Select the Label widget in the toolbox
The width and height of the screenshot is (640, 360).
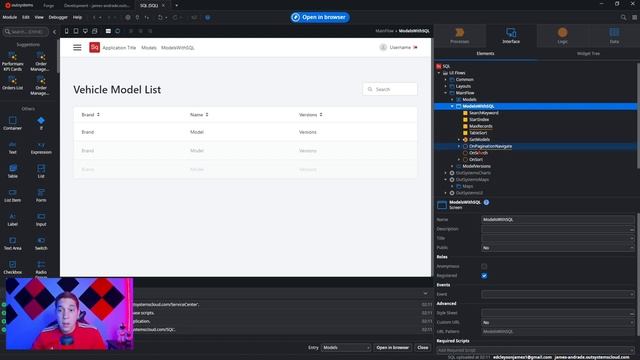point(12,219)
